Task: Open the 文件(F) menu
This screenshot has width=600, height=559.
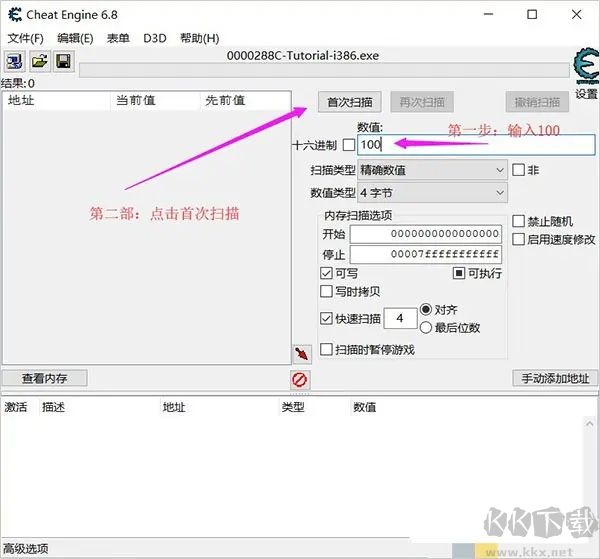Action: tap(26, 38)
